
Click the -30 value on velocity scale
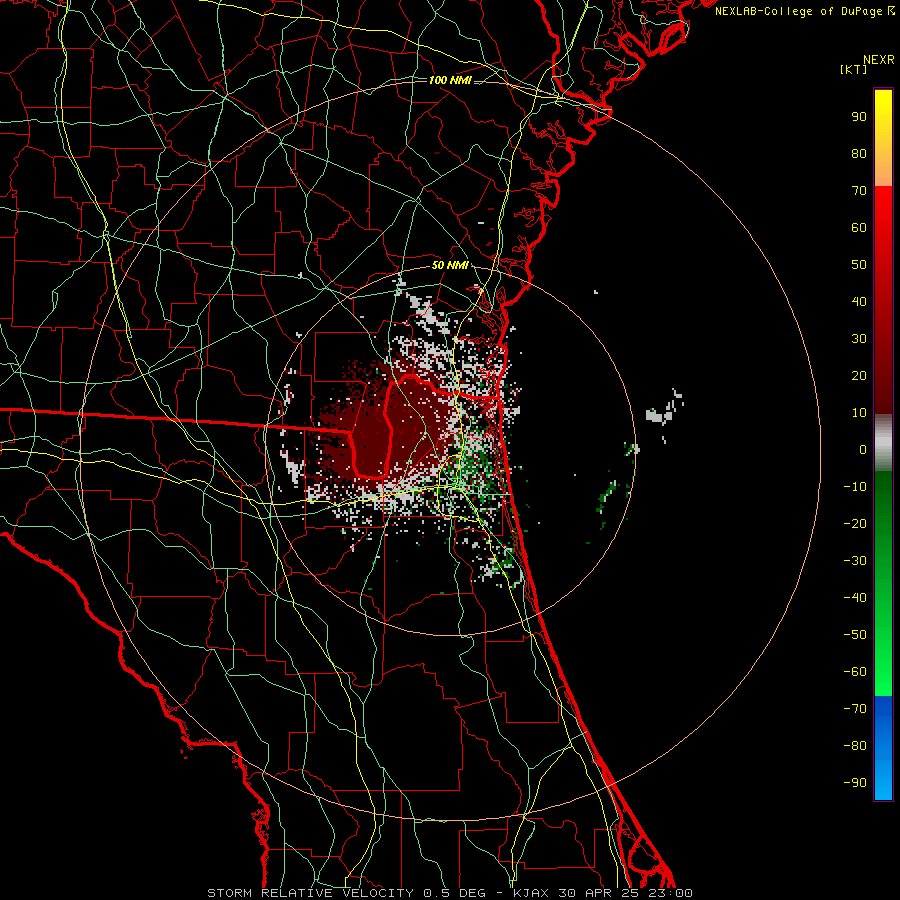coord(855,561)
